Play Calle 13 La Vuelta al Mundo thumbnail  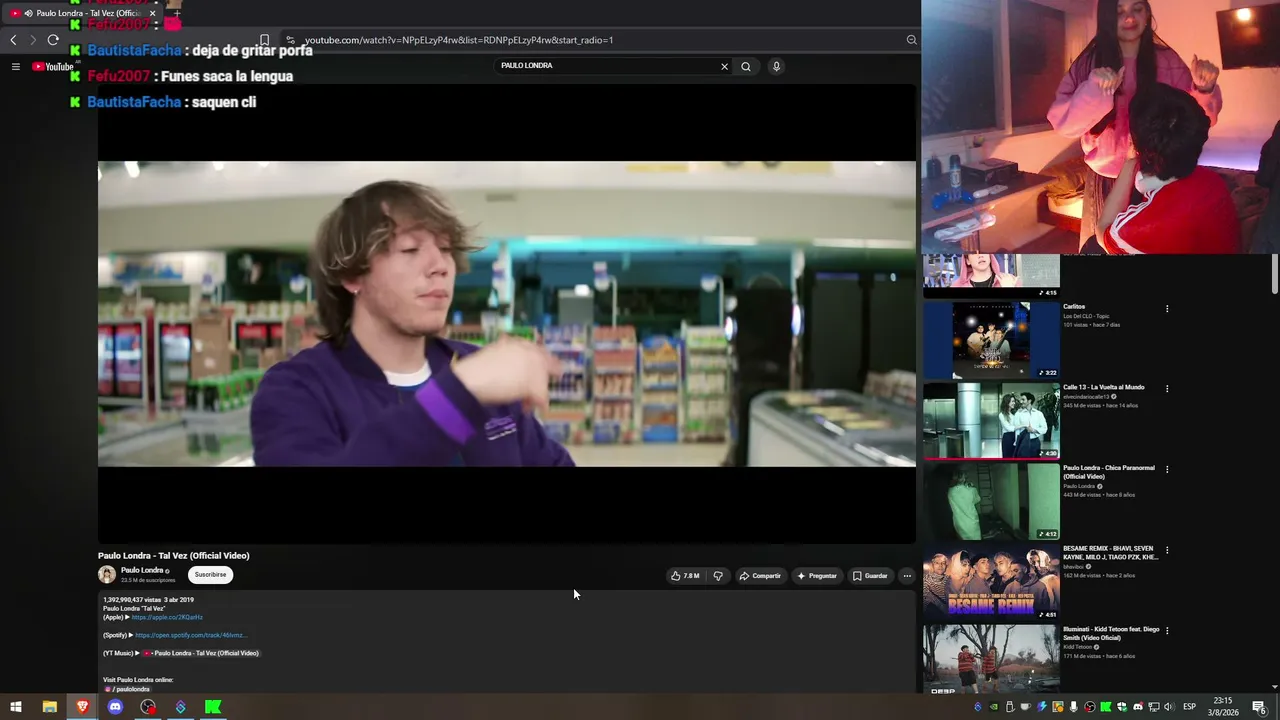click(x=991, y=420)
